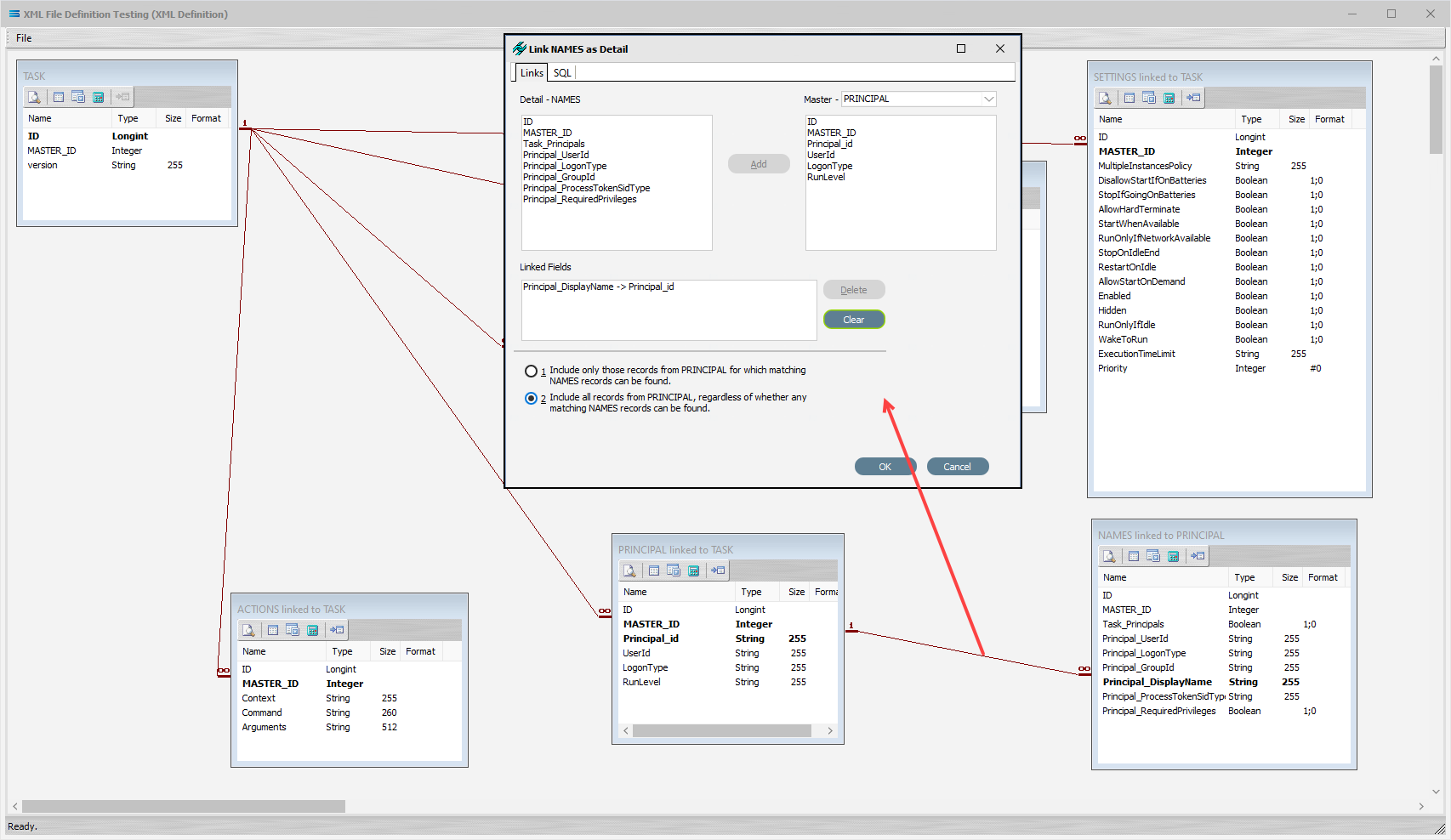Select the Principal_id row in PRINCIPAL panel
The width and height of the screenshot is (1451, 840).
(x=730, y=639)
